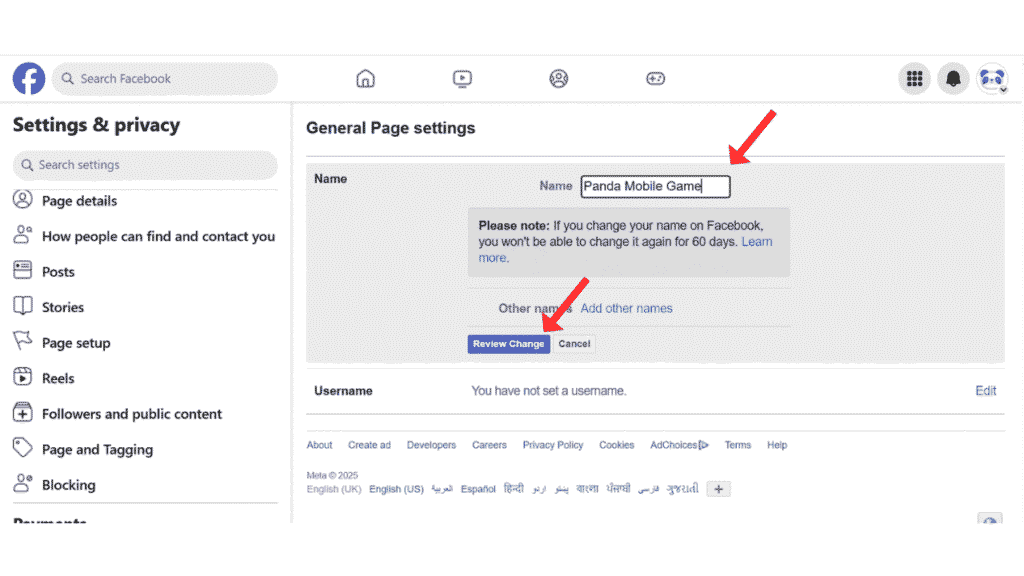1024x576 pixels.
Task: Switch language to Español
Action: pos(478,489)
